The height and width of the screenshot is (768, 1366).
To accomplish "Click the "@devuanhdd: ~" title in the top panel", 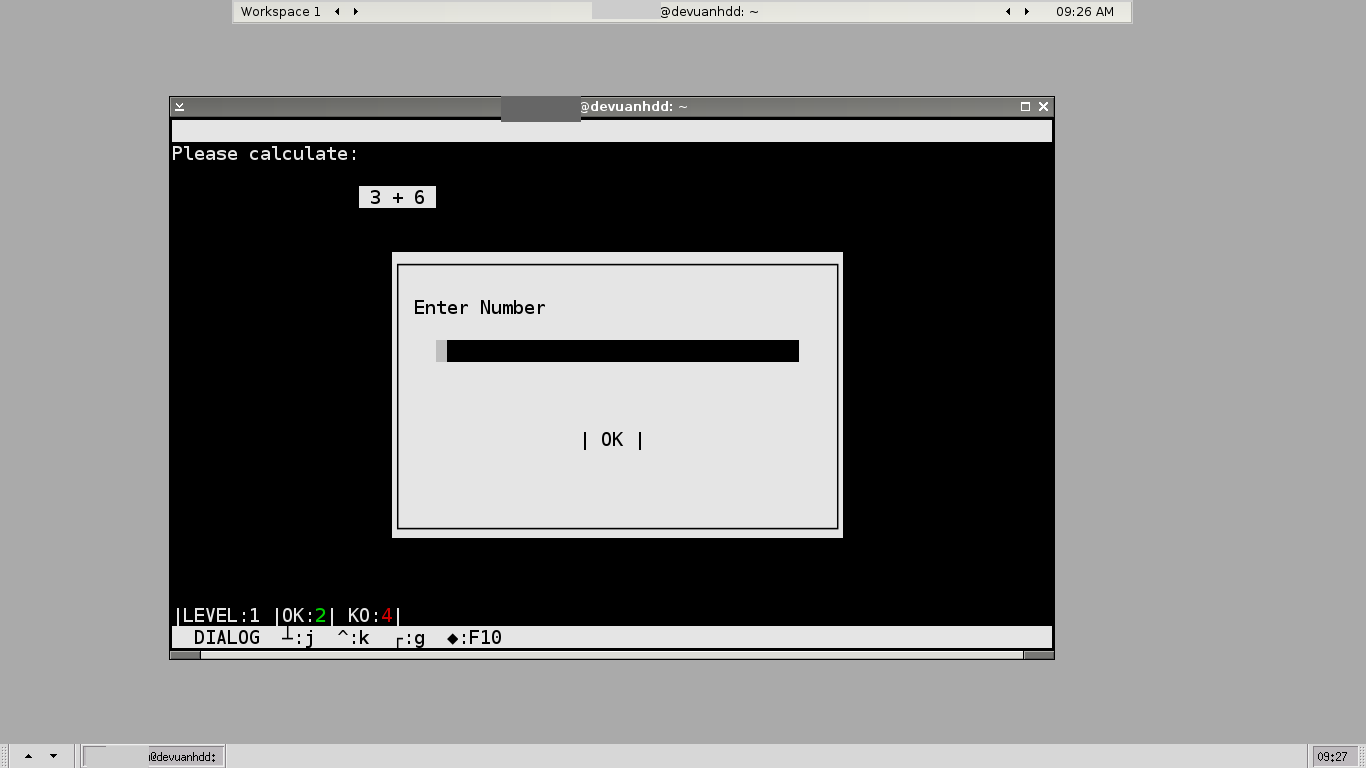I will (708, 12).
